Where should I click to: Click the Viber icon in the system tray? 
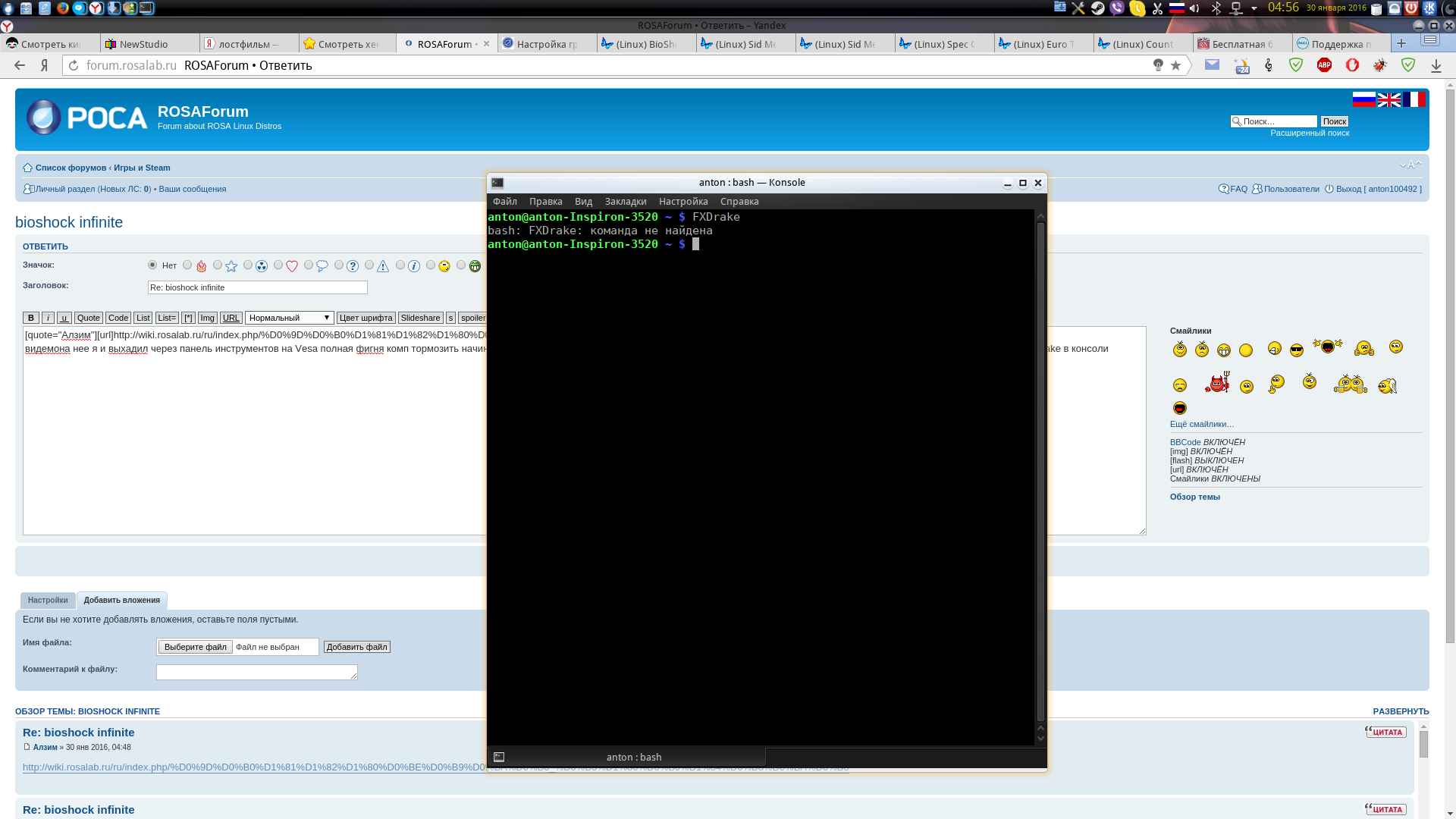click(1116, 8)
